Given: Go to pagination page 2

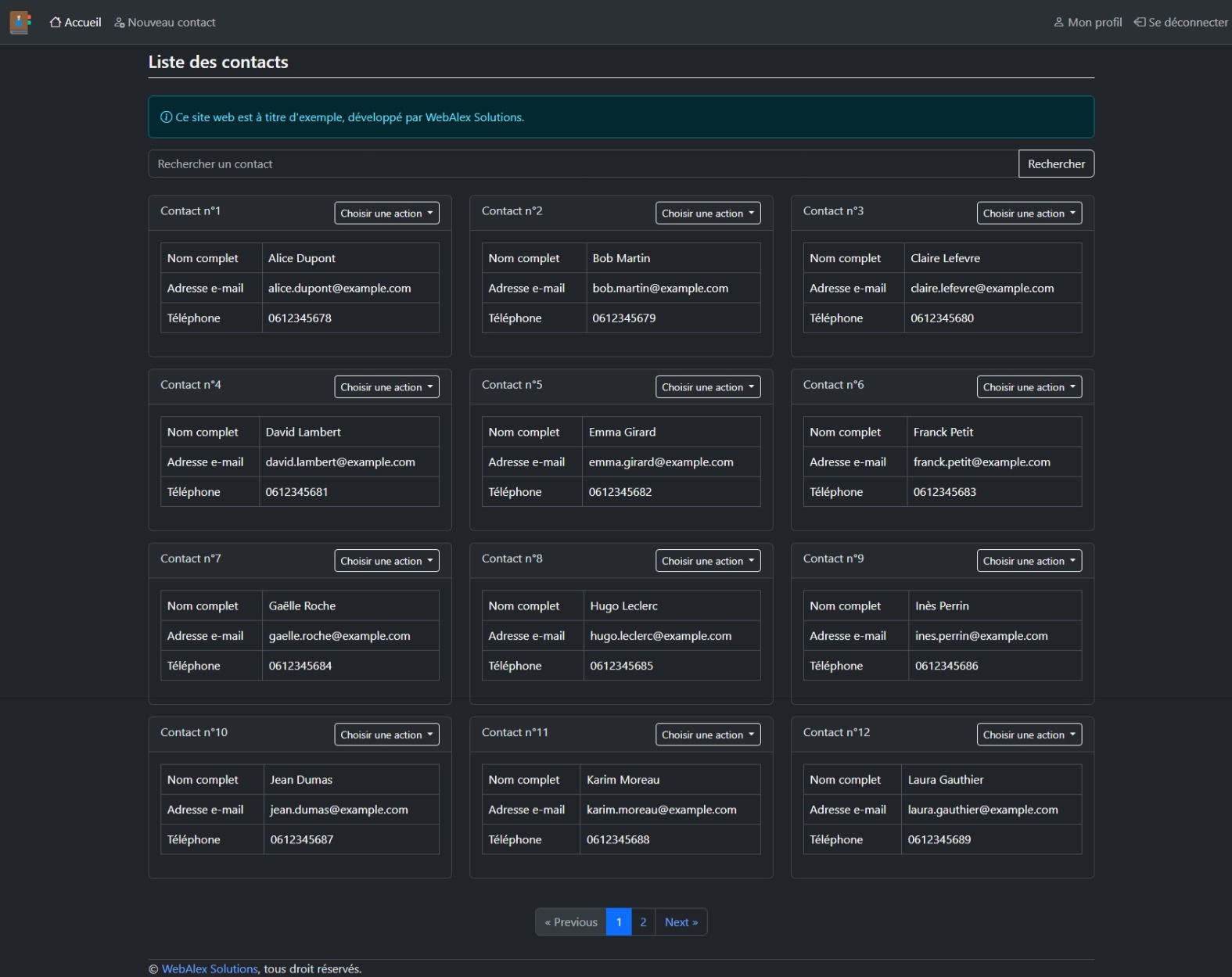Looking at the screenshot, I should point(643,922).
